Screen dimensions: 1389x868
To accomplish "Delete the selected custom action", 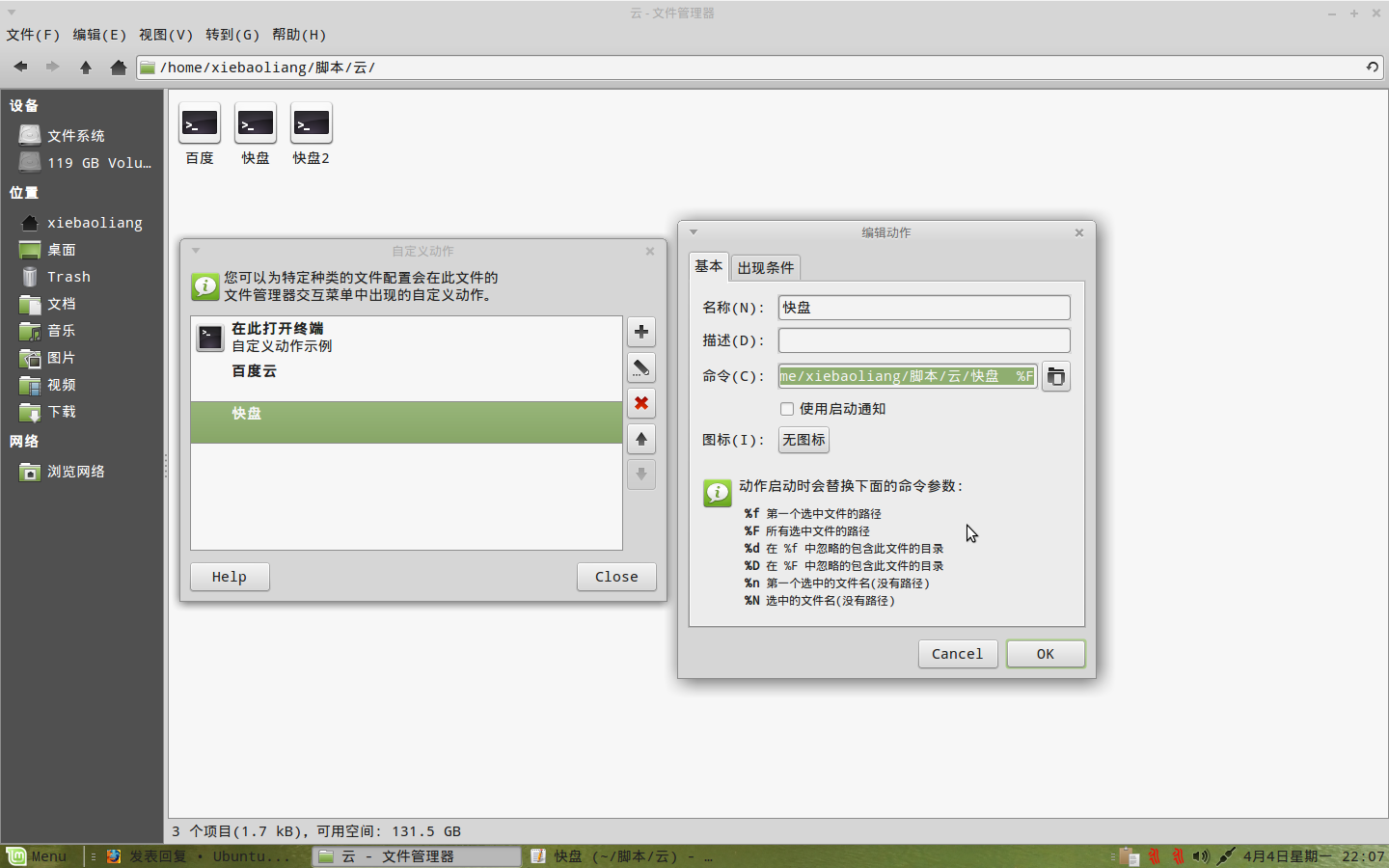I will (x=641, y=403).
